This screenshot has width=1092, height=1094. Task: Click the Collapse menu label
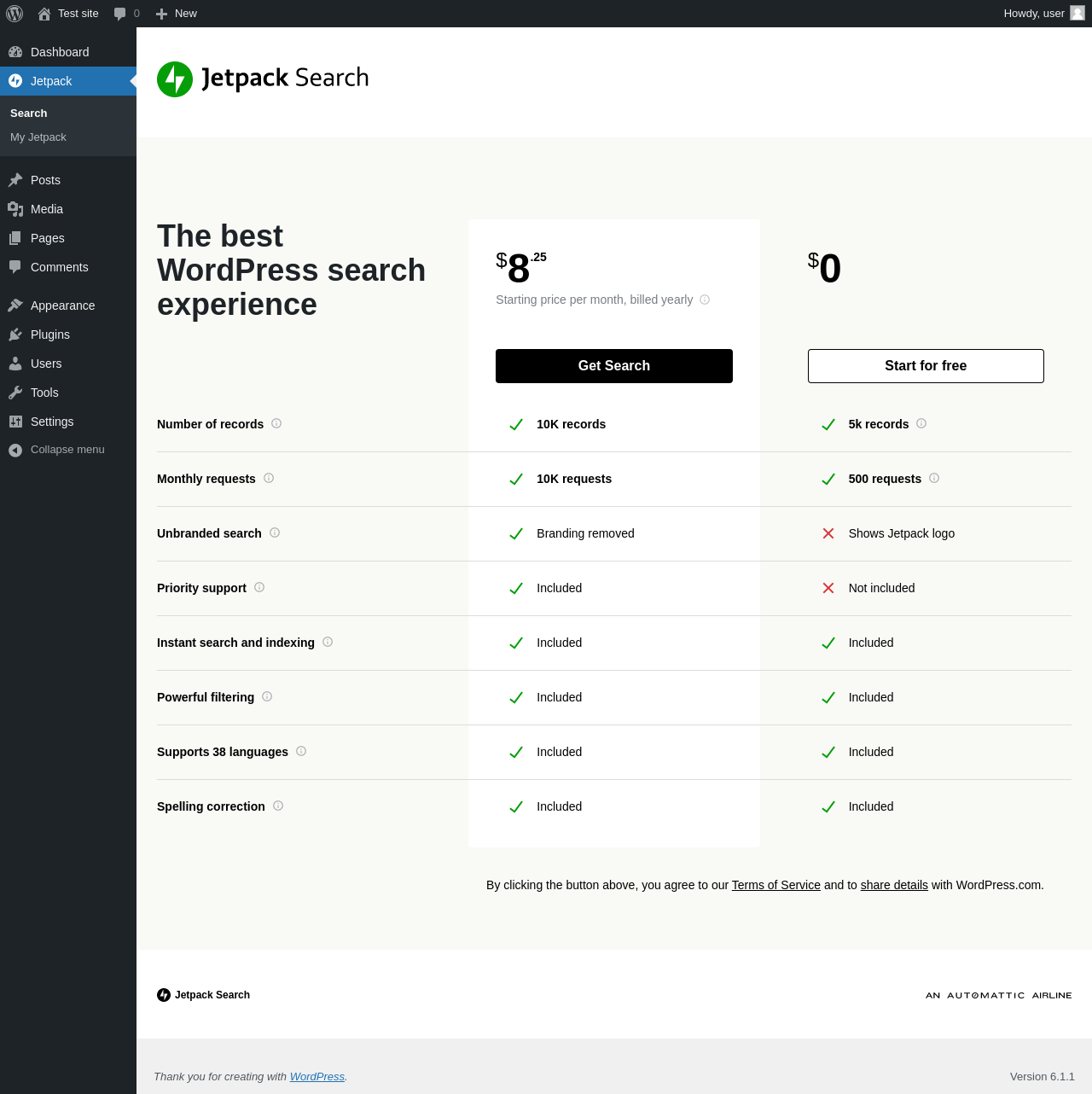tap(67, 450)
